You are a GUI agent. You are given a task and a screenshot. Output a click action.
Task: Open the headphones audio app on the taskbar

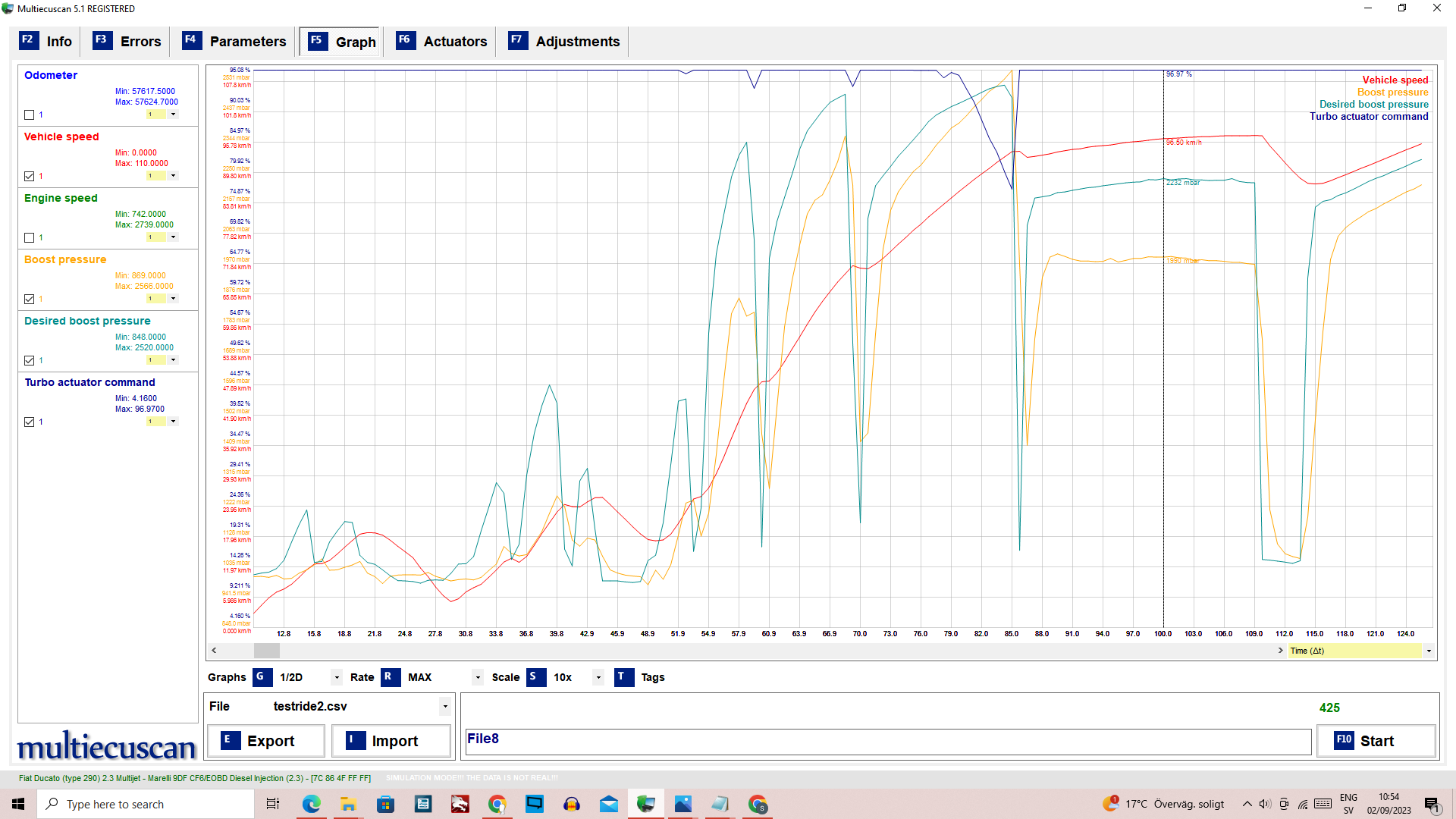click(571, 804)
